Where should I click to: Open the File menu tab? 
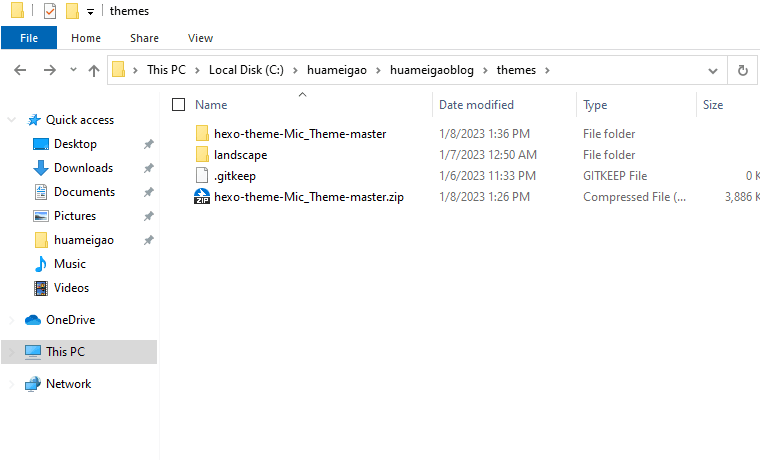click(29, 38)
